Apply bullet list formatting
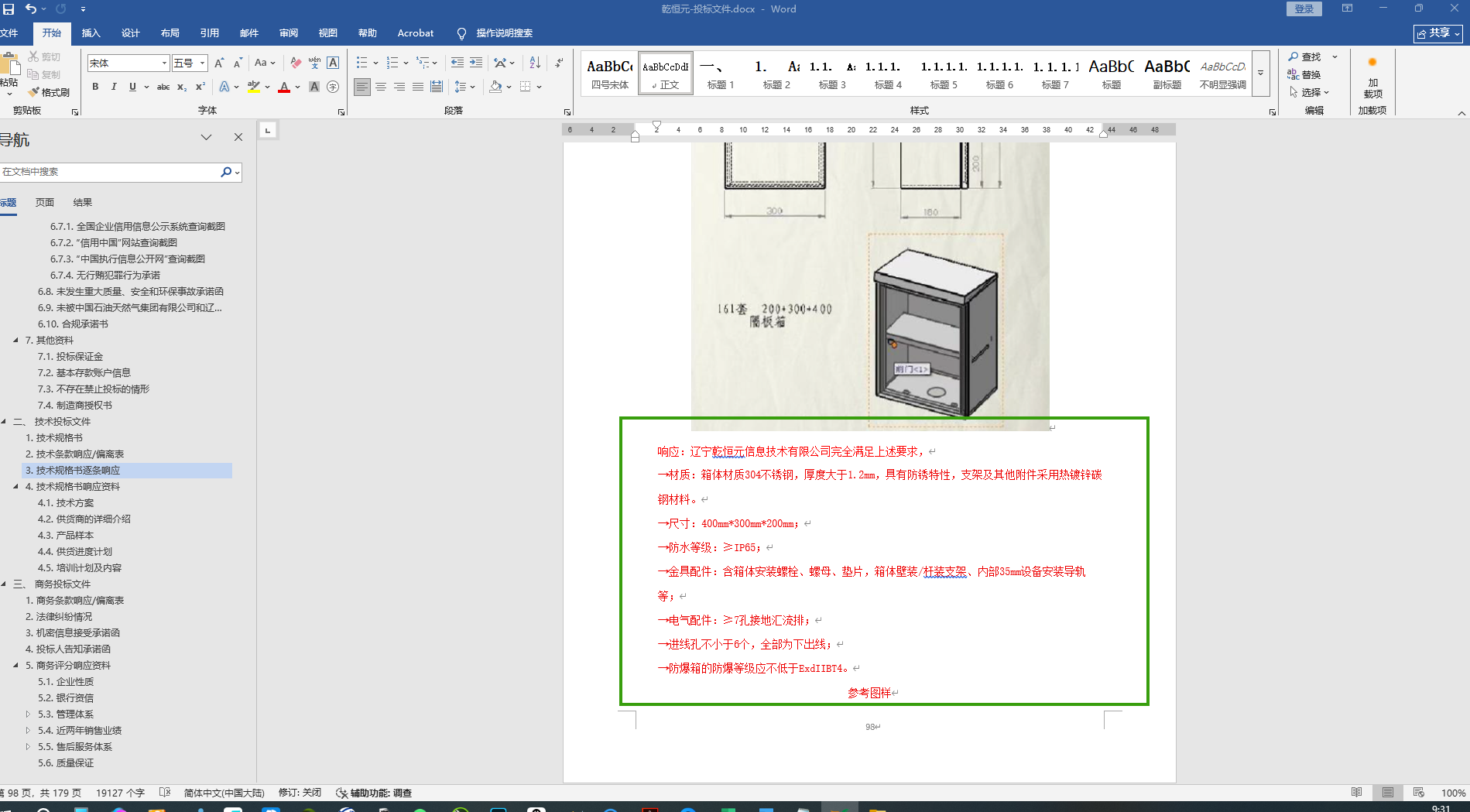 point(362,63)
